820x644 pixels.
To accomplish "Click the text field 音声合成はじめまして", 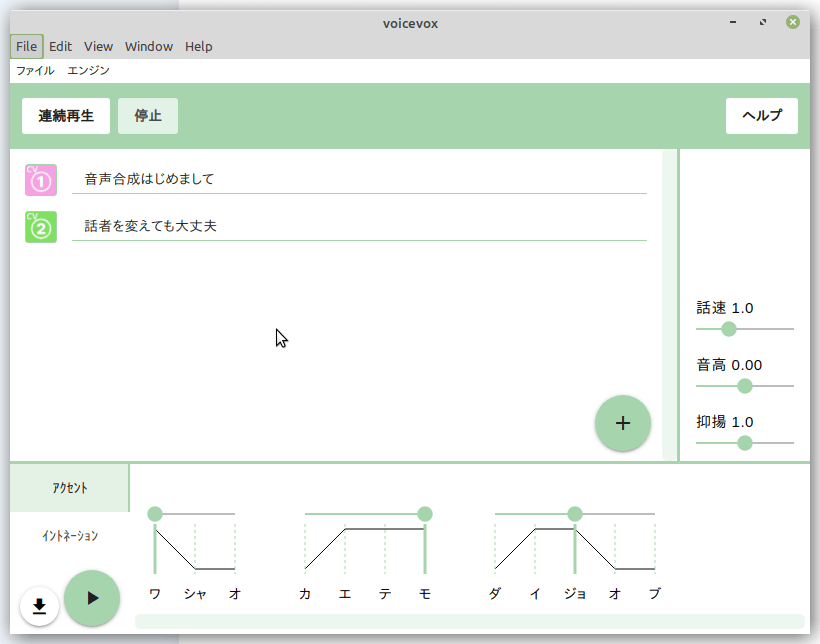I will 359,179.
